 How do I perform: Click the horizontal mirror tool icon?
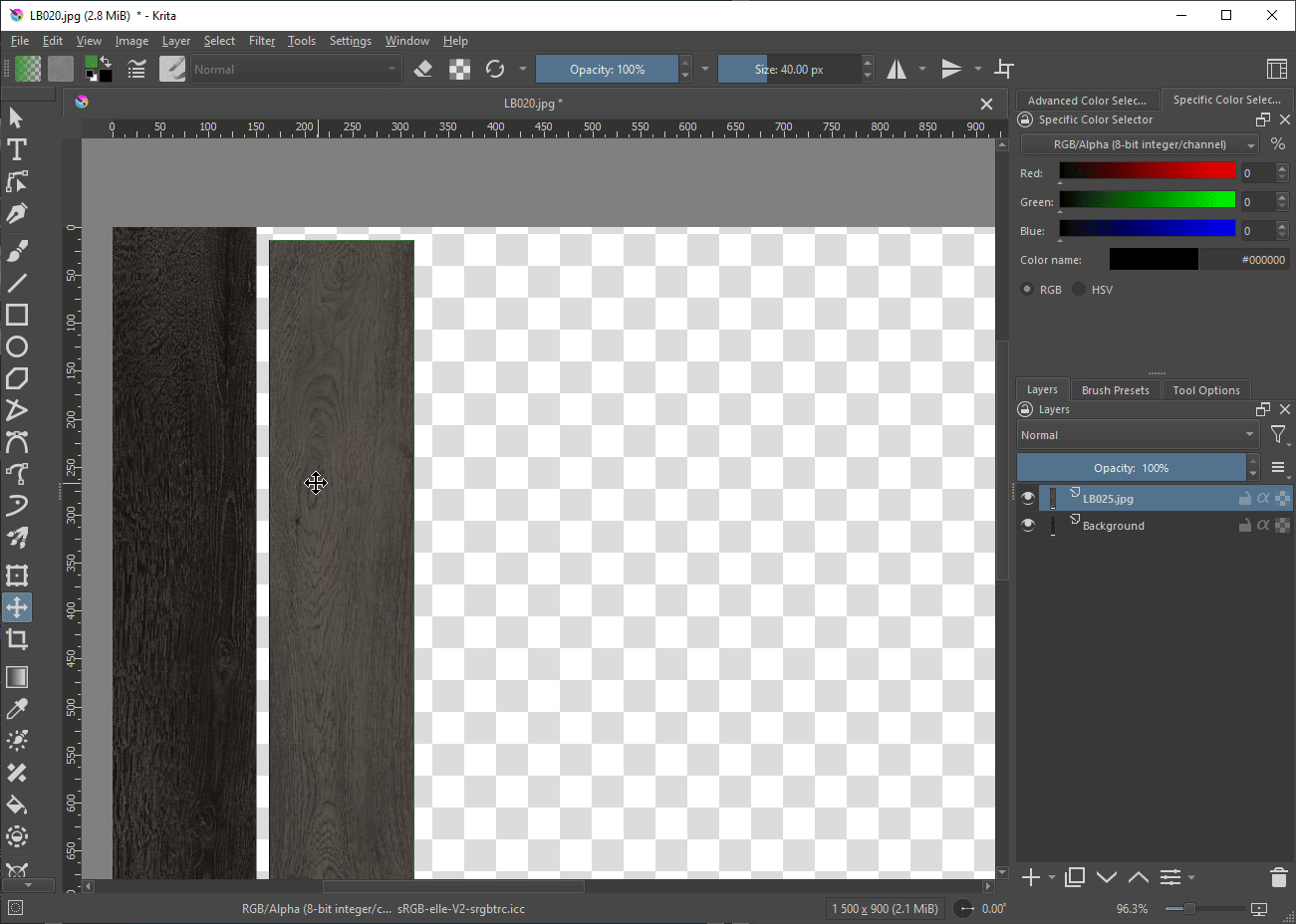pos(897,69)
